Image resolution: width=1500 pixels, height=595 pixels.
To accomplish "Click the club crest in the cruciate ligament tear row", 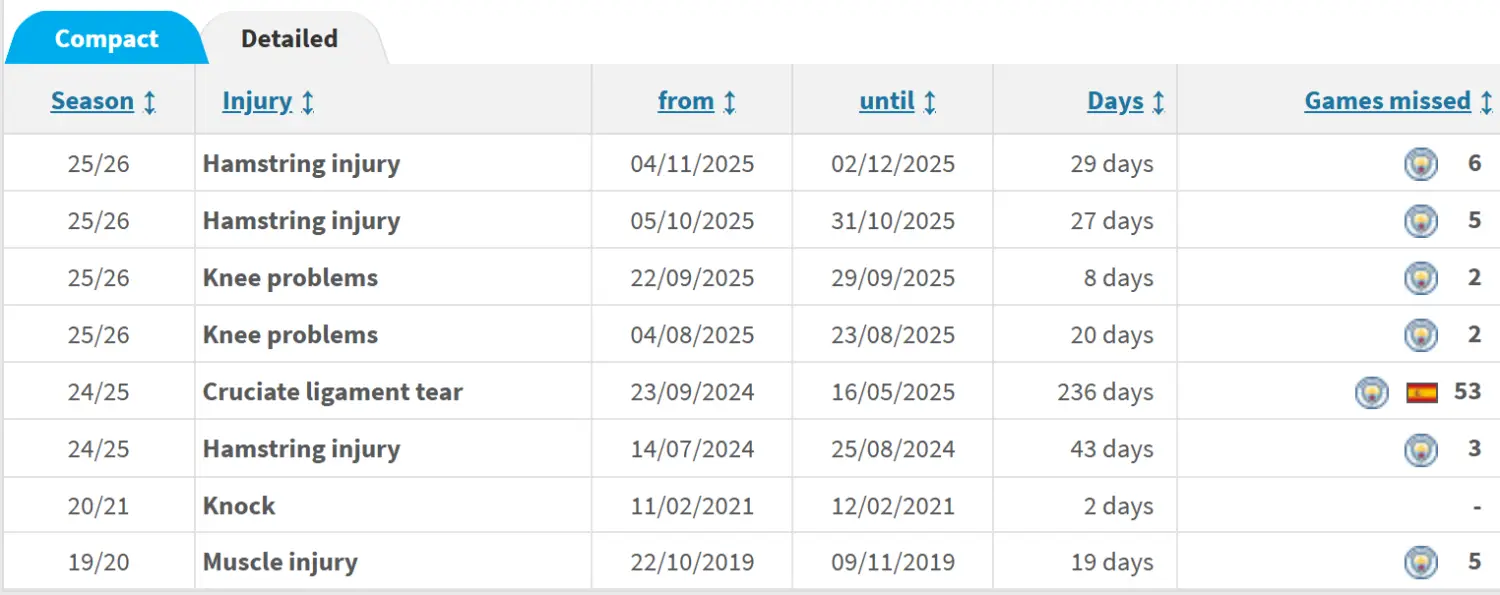I will coord(1371,392).
